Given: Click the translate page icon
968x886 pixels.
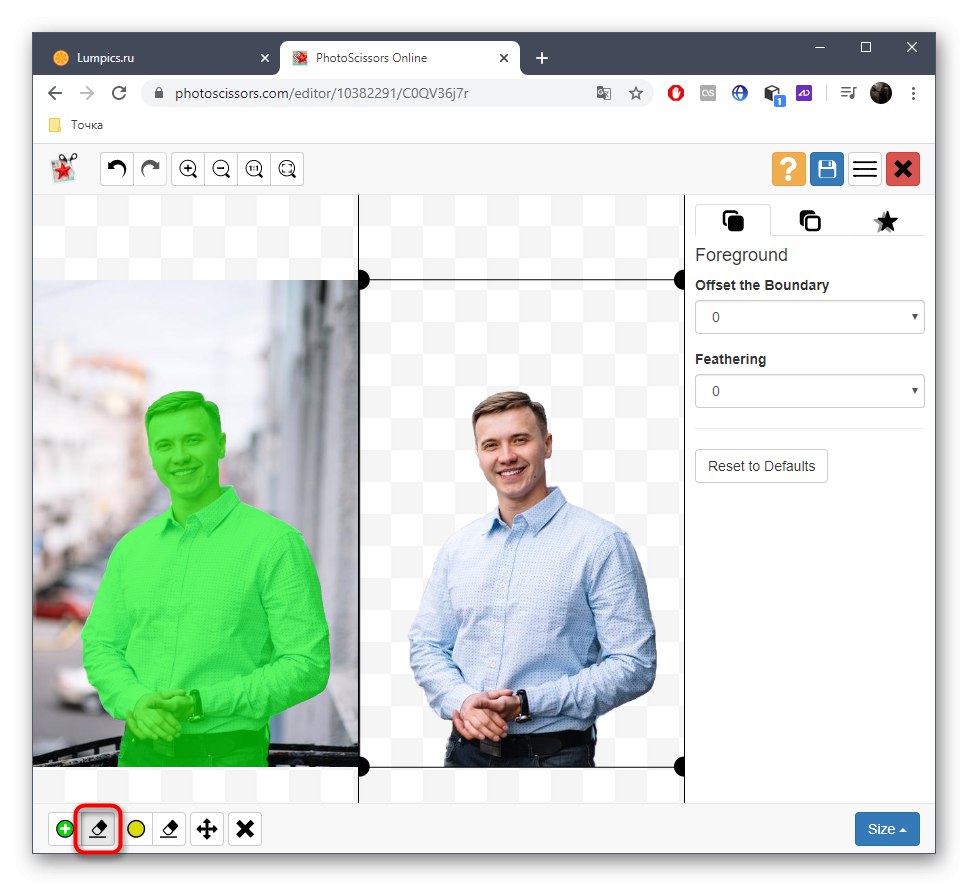Looking at the screenshot, I should (604, 93).
